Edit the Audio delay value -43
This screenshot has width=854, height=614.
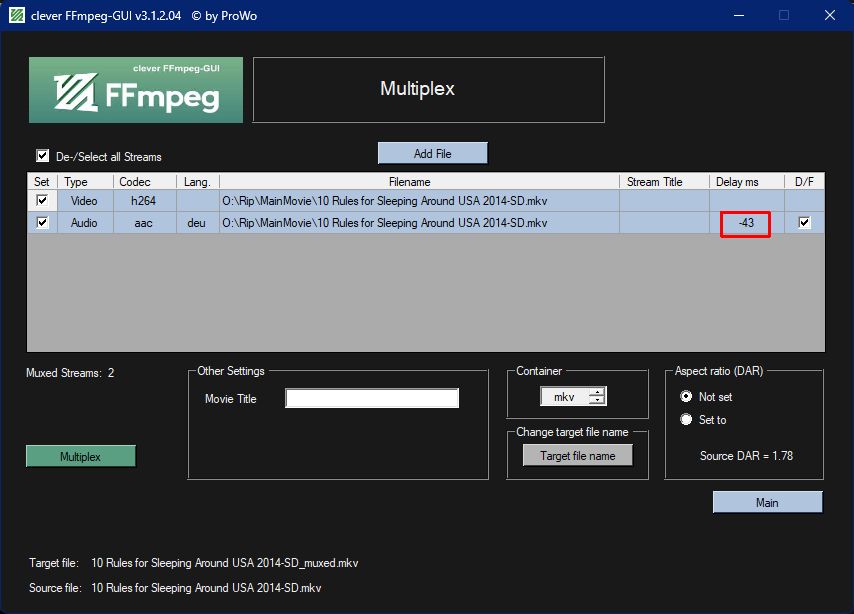pyautogui.click(x=746, y=223)
